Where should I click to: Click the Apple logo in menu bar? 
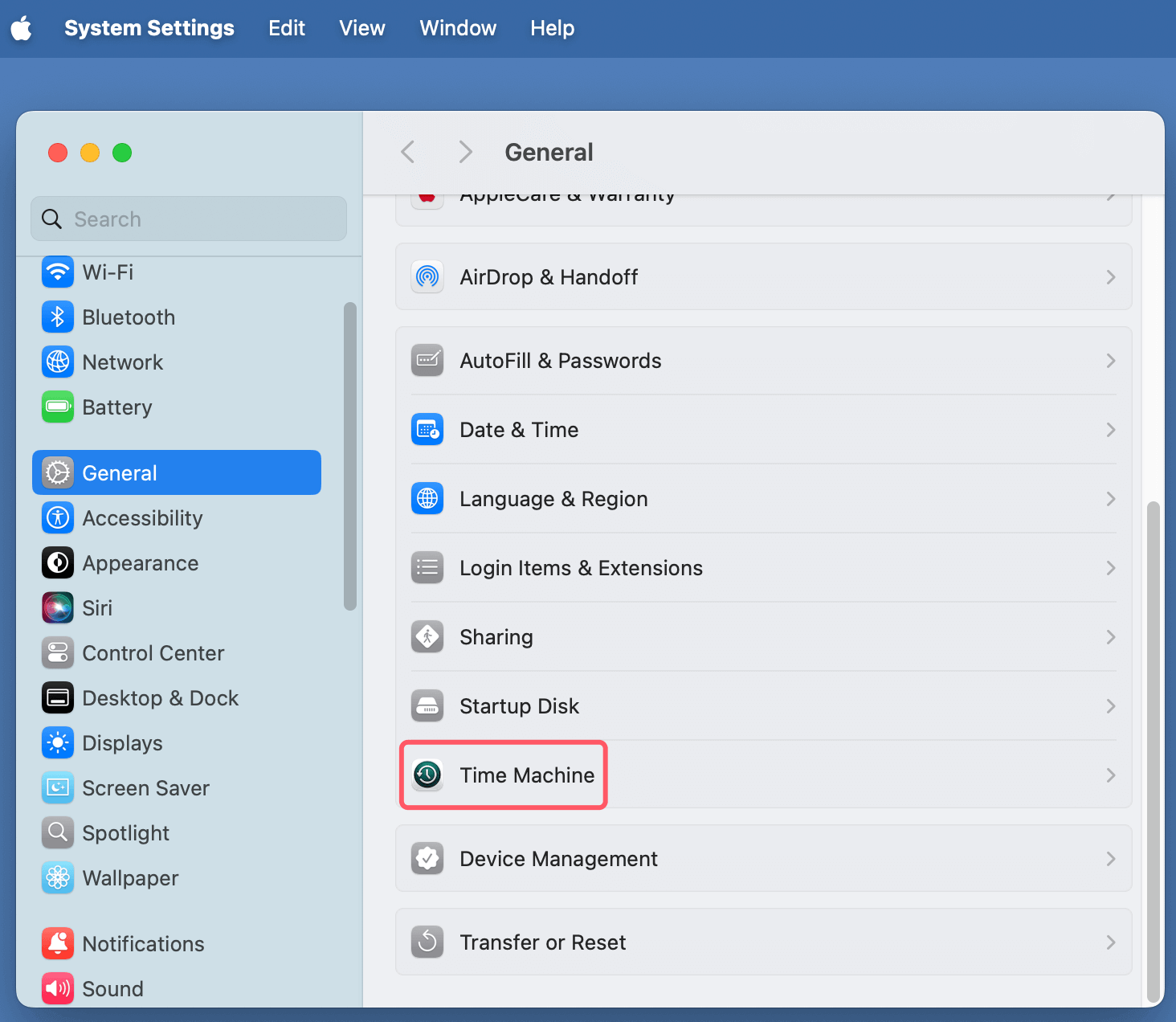(x=22, y=29)
